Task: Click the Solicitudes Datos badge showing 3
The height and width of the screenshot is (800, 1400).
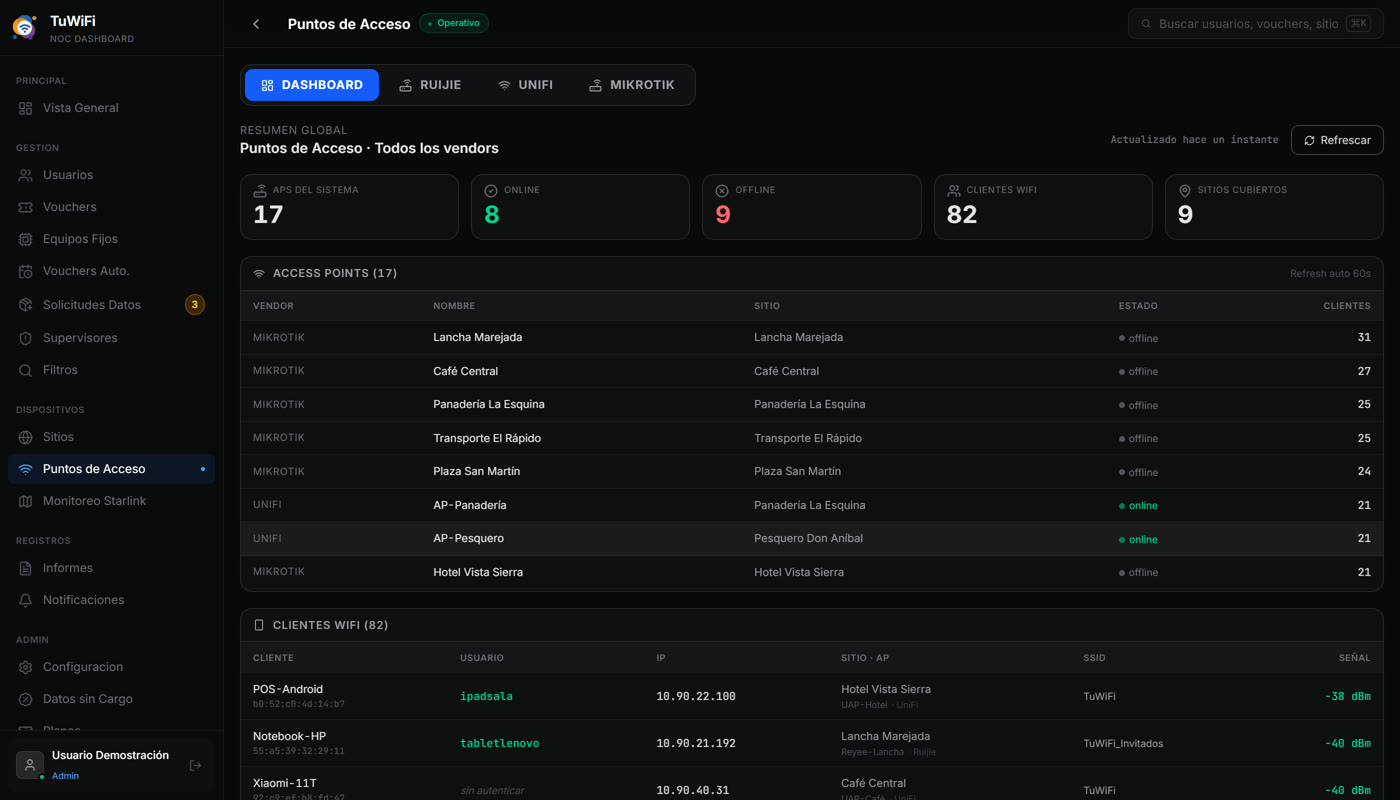Action: point(195,305)
